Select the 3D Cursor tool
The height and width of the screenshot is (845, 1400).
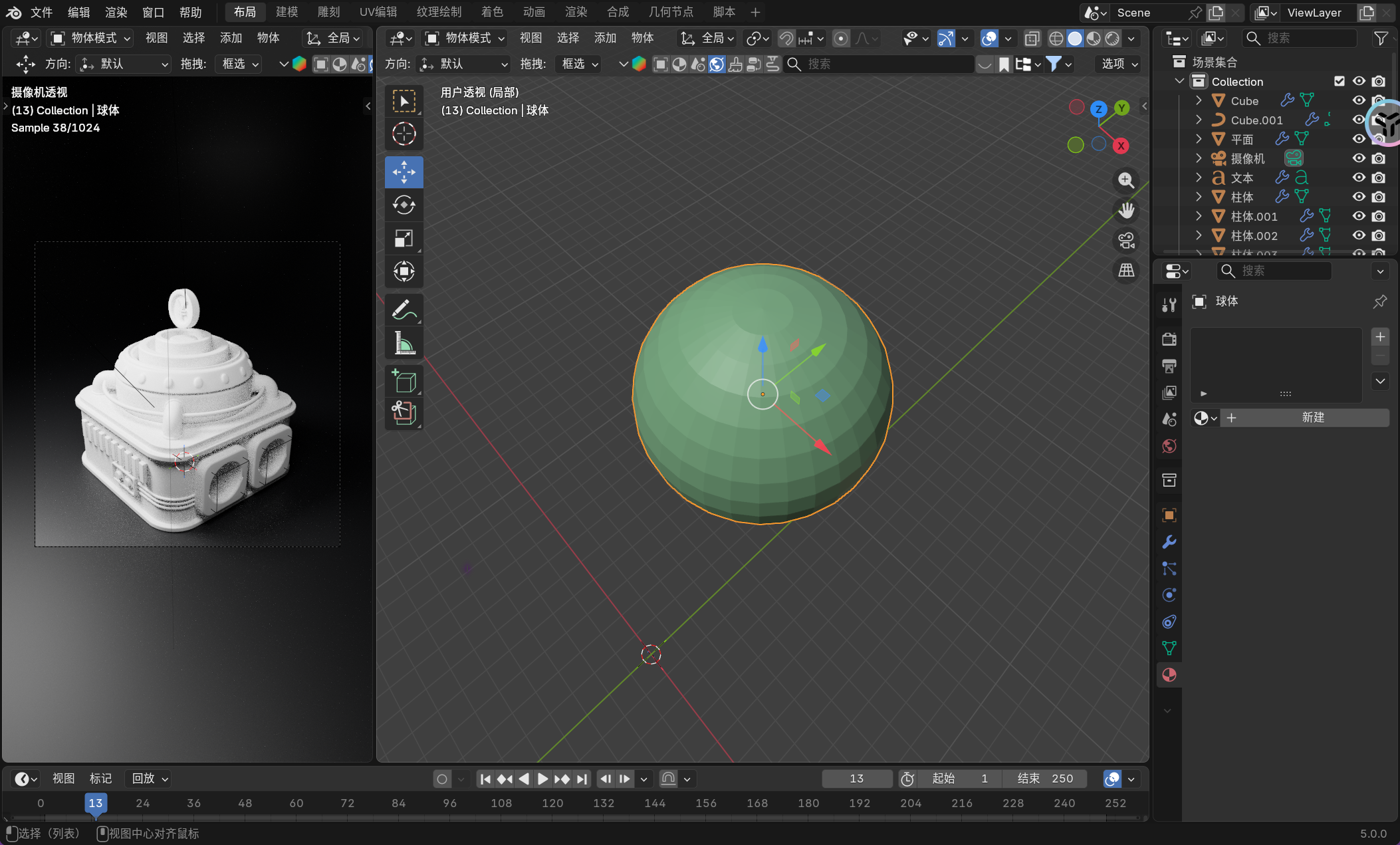click(x=404, y=134)
